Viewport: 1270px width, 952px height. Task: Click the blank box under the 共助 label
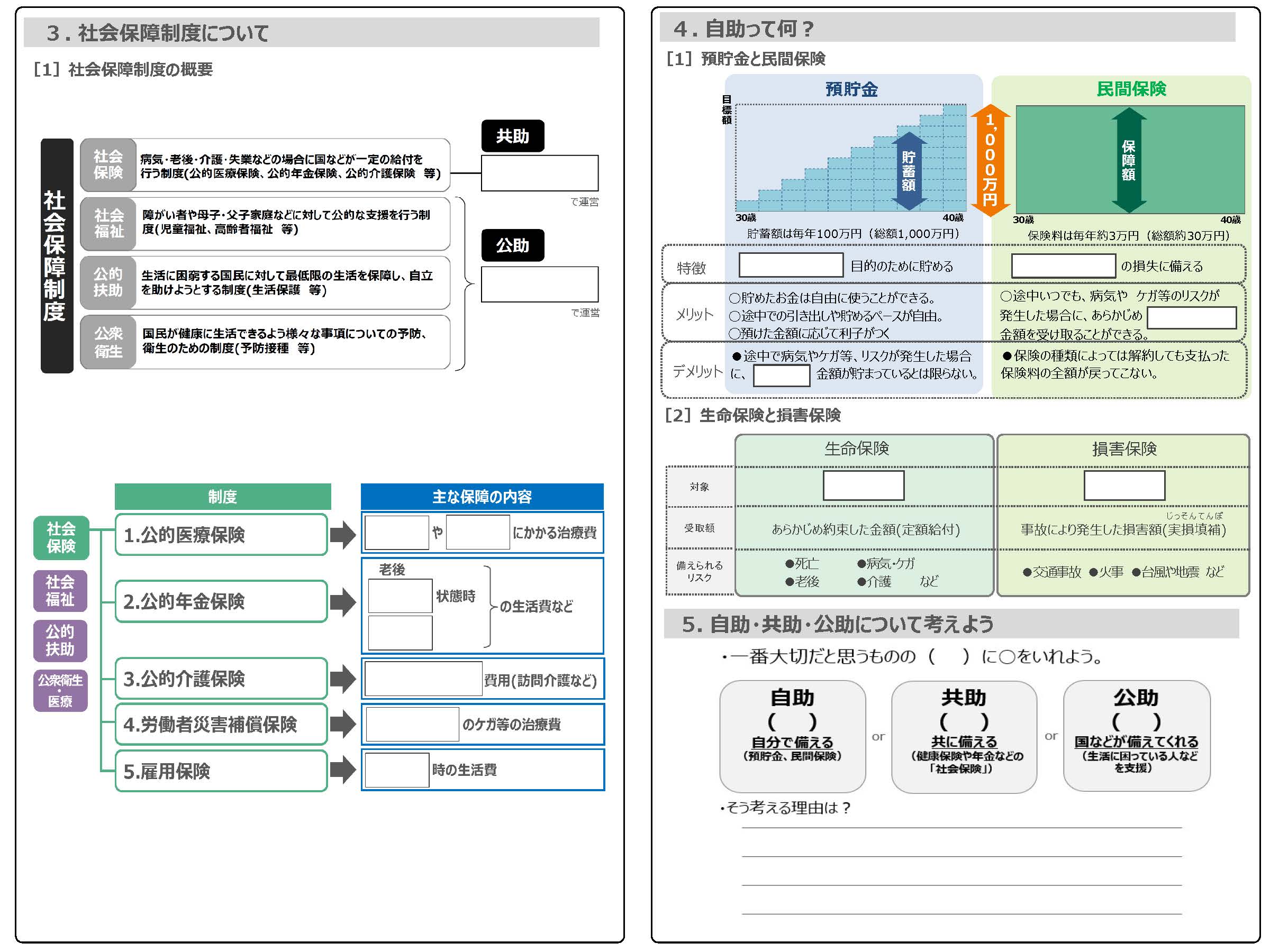pos(540,173)
